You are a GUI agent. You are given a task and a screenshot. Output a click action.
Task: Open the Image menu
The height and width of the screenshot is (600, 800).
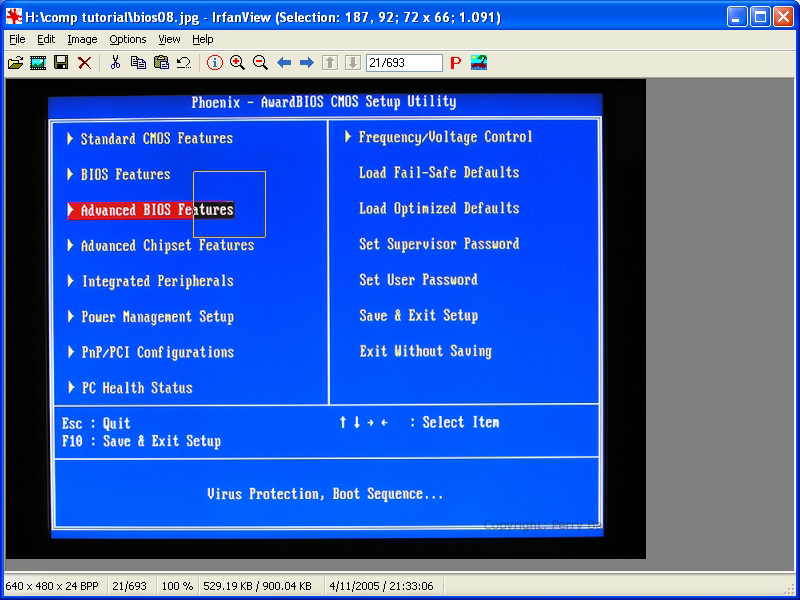[x=82, y=39]
